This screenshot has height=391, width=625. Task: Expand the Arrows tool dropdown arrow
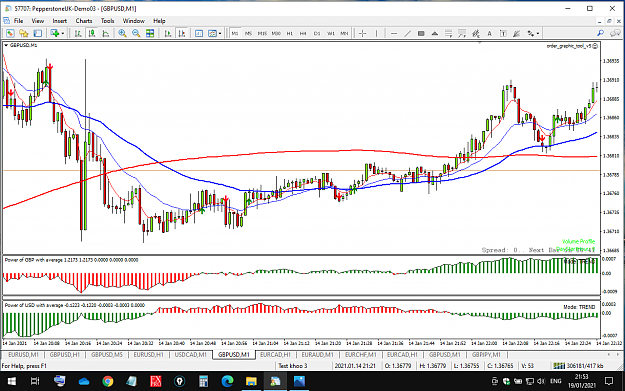pyautogui.click(x=538, y=33)
